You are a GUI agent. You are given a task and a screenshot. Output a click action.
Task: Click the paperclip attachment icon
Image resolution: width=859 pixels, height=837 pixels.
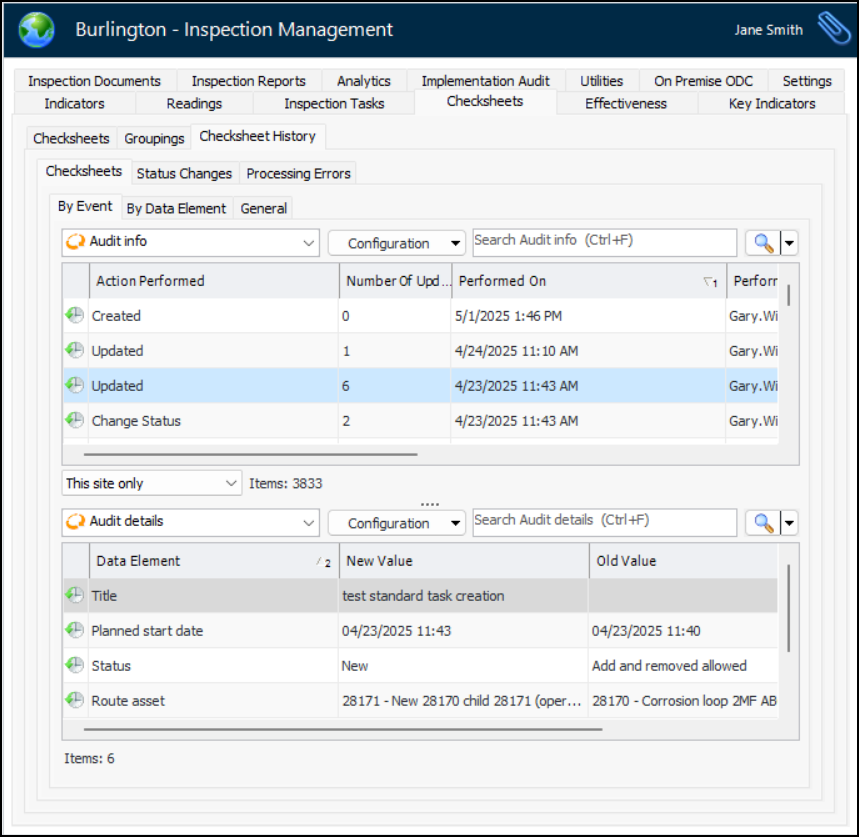[x=832, y=29]
